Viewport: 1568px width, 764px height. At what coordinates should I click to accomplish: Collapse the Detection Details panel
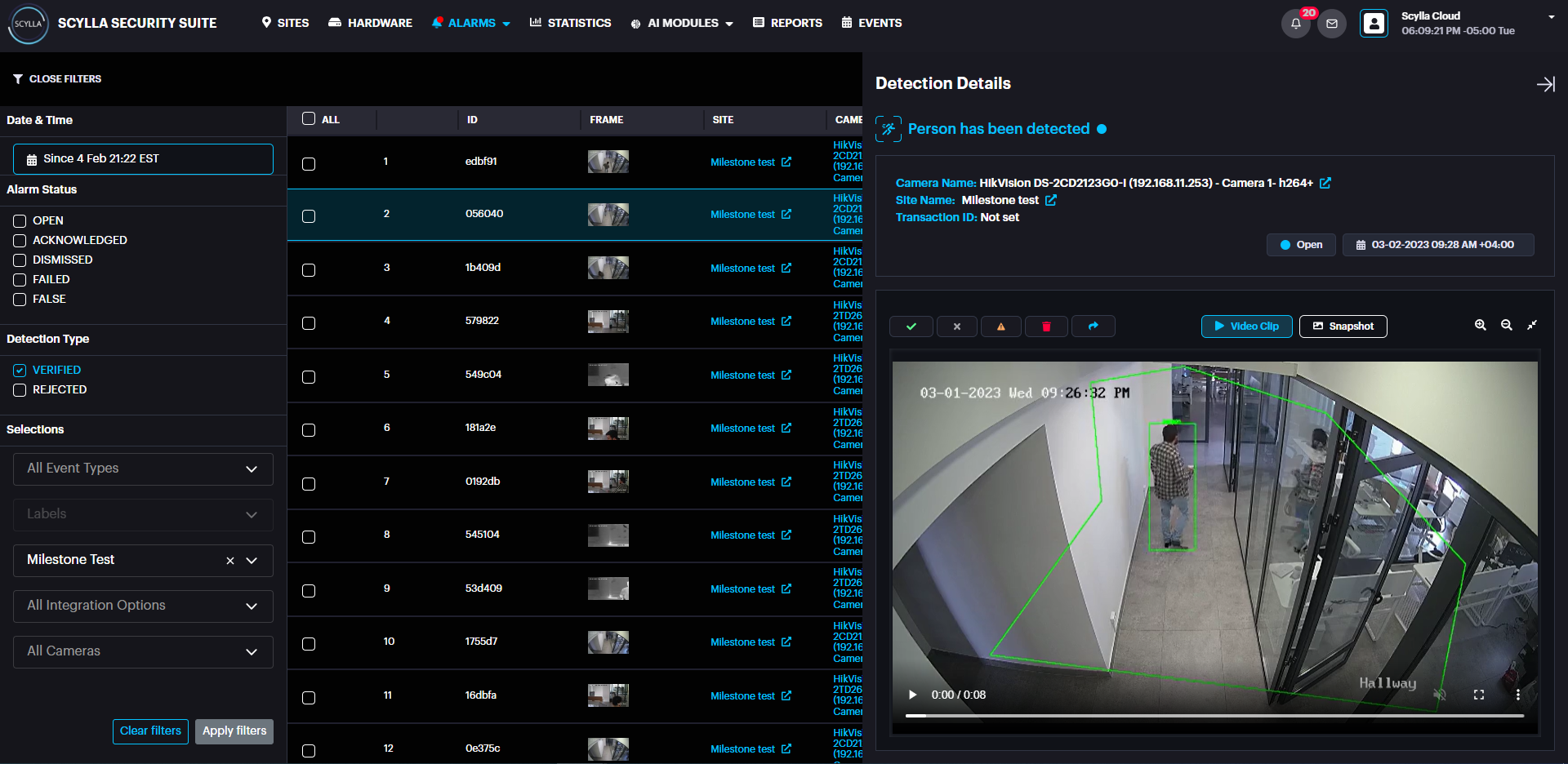(x=1545, y=84)
